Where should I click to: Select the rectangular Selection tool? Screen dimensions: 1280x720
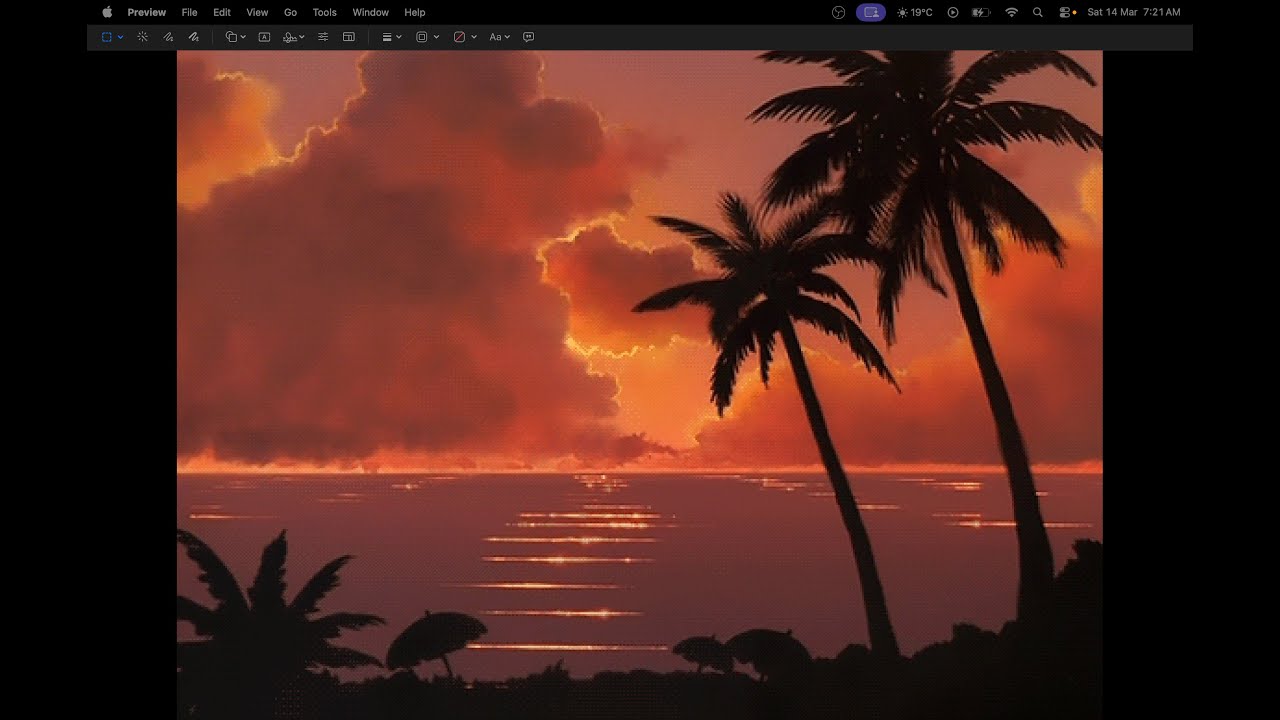pyautogui.click(x=107, y=37)
